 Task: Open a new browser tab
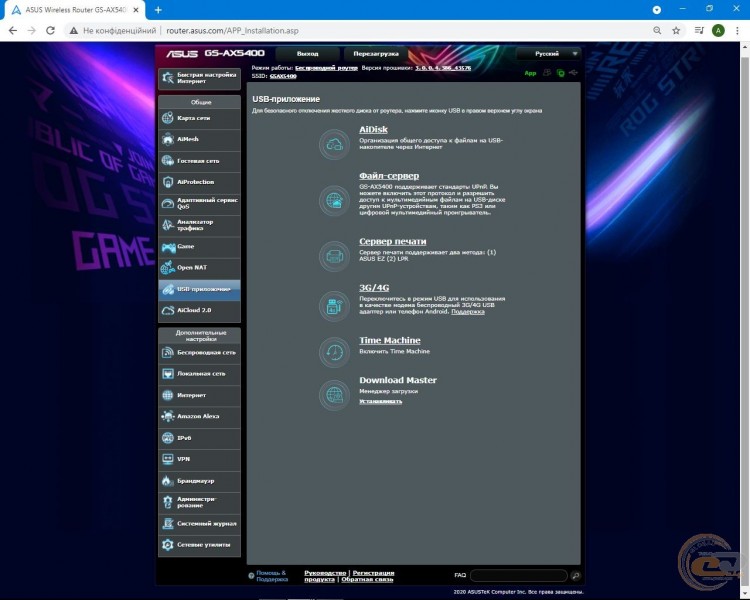click(158, 10)
